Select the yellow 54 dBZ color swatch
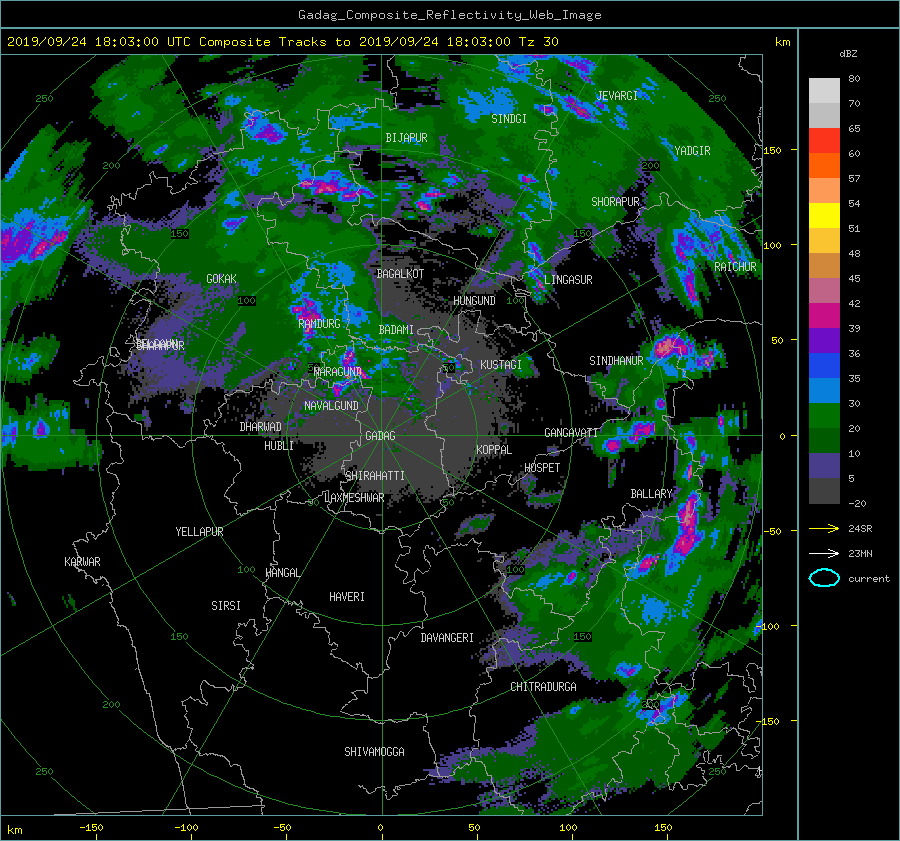The width and height of the screenshot is (900, 841). [824, 215]
